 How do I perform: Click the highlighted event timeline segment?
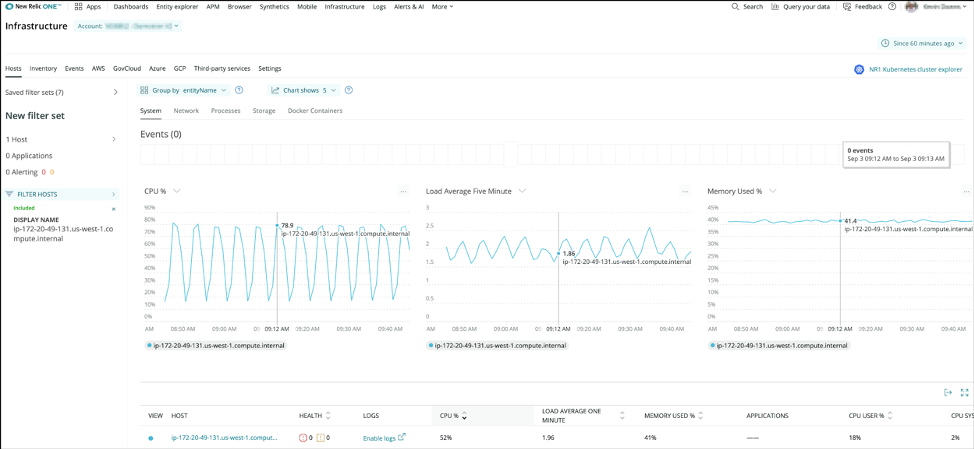(x=511, y=155)
